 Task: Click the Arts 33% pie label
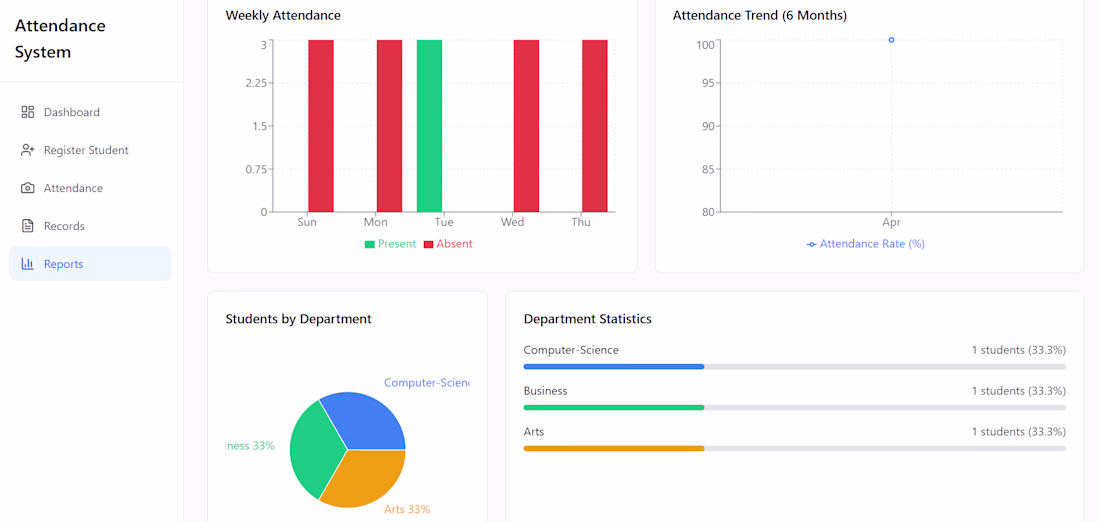pos(407,509)
